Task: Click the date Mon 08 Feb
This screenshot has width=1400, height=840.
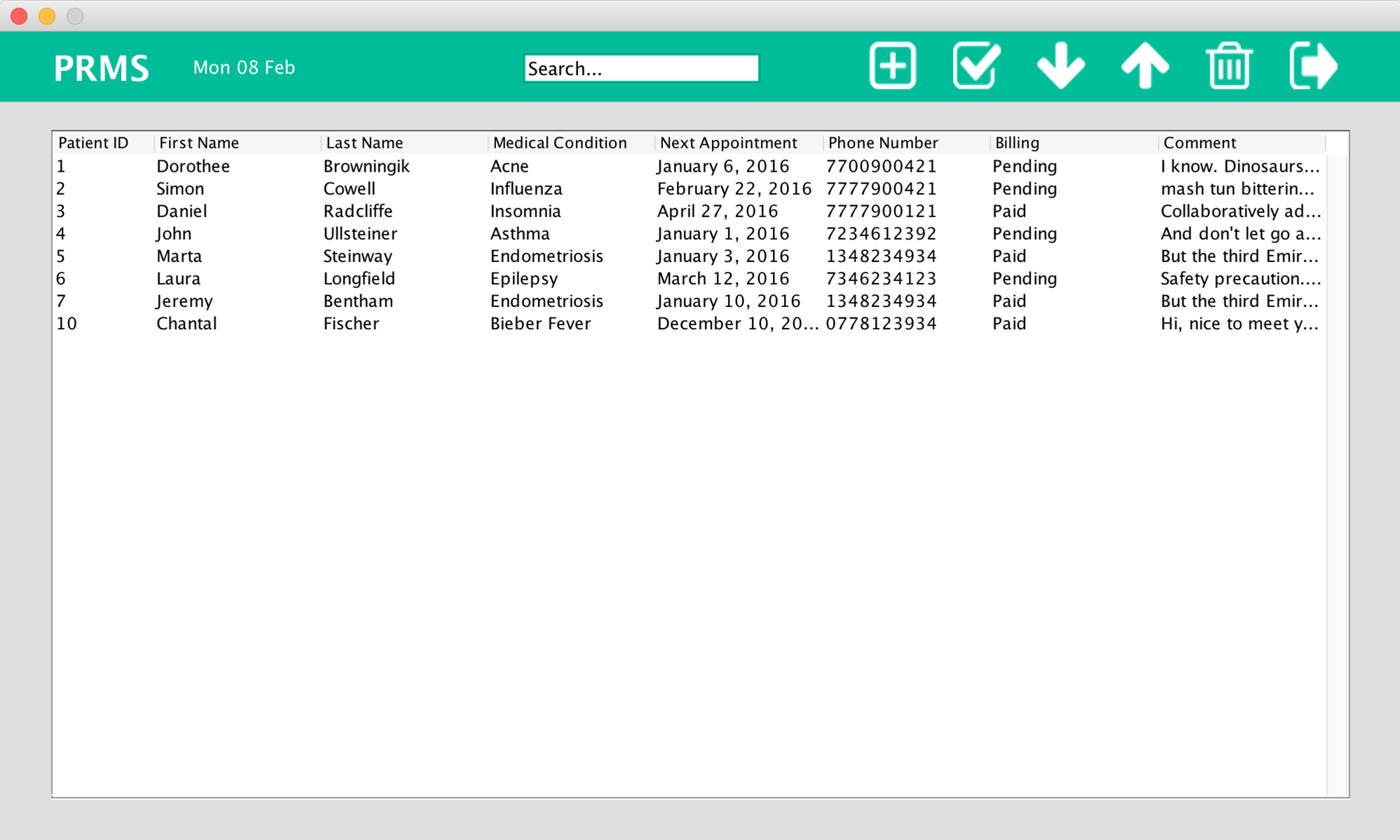Action: [244, 67]
